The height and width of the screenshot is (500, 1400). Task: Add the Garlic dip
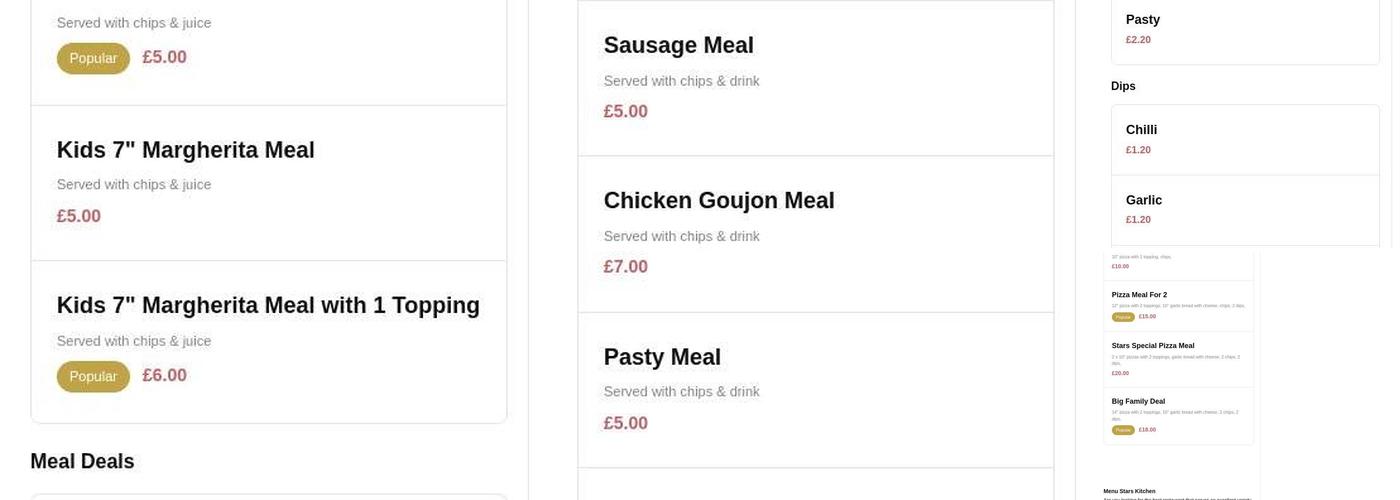pos(1143,200)
